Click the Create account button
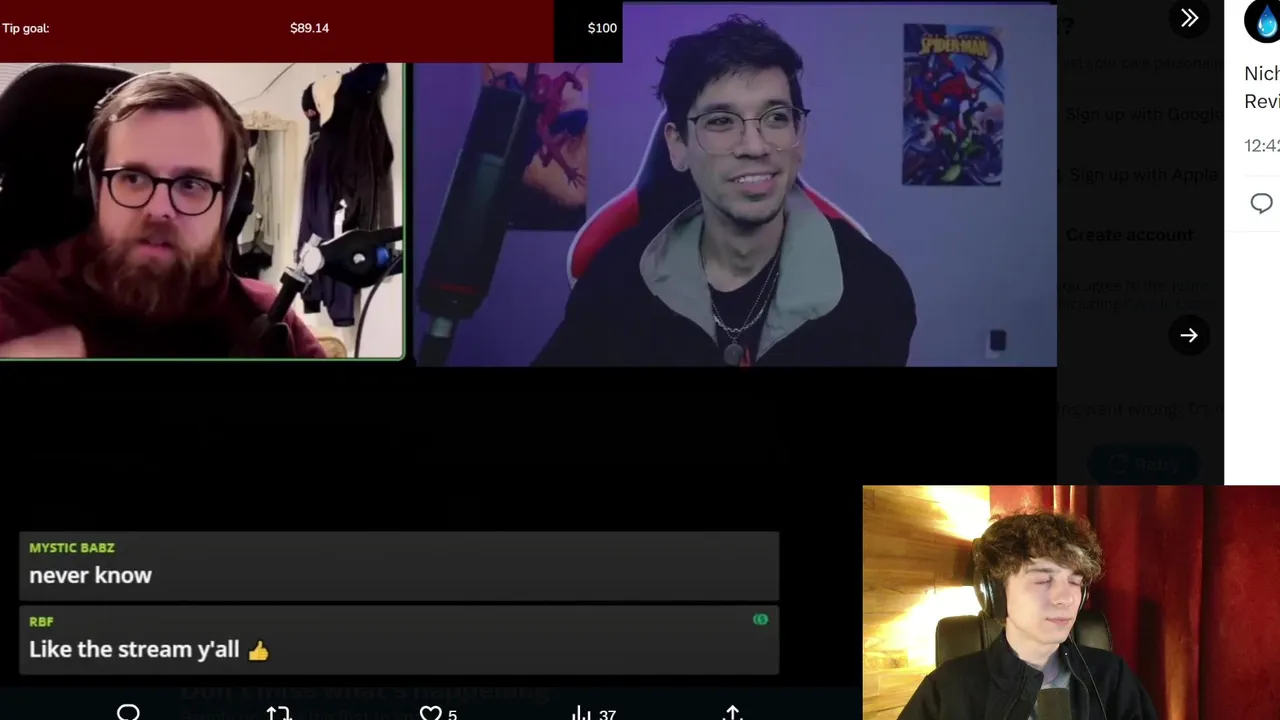 click(x=1129, y=235)
